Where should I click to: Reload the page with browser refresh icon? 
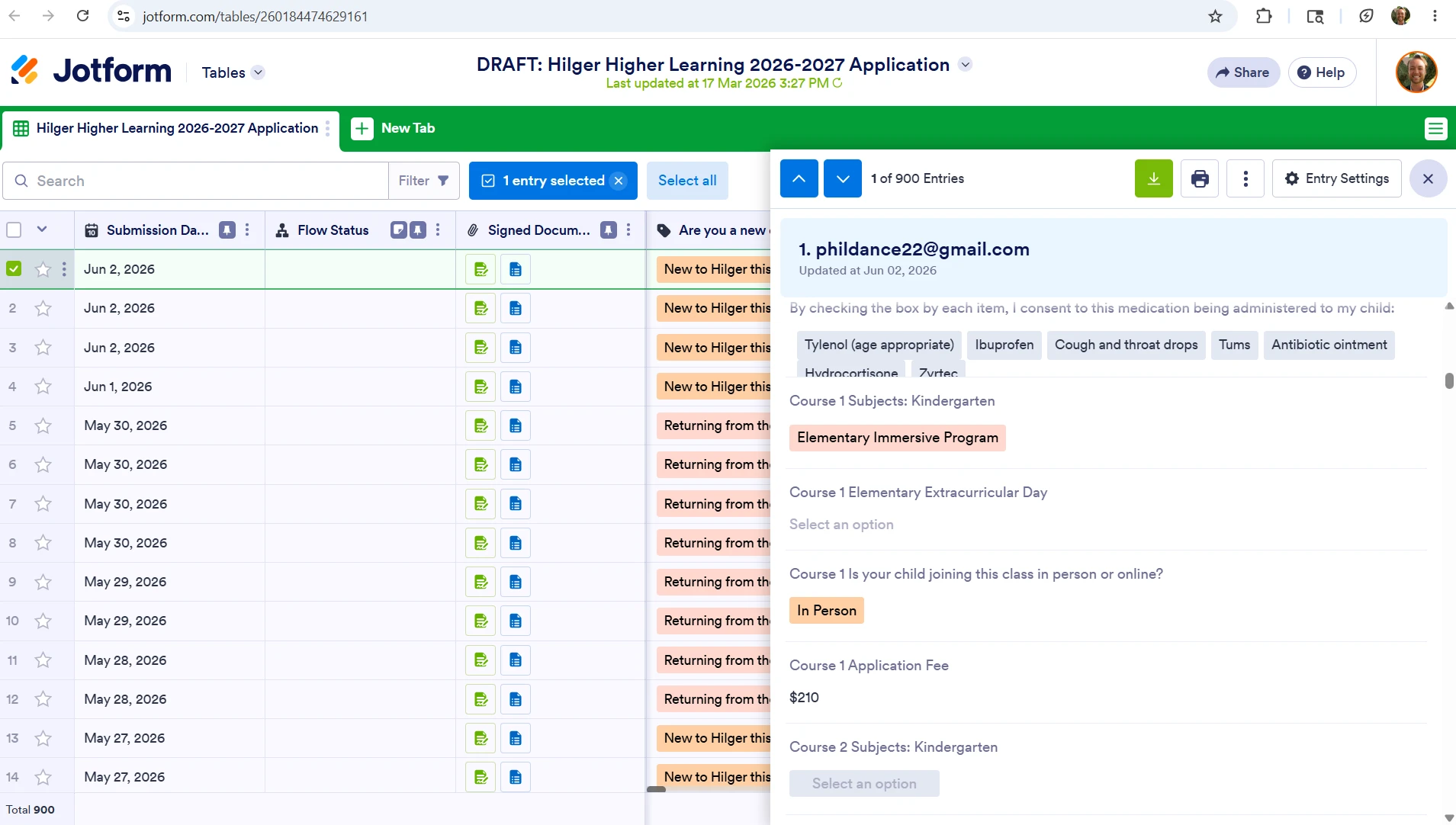[x=83, y=16]
